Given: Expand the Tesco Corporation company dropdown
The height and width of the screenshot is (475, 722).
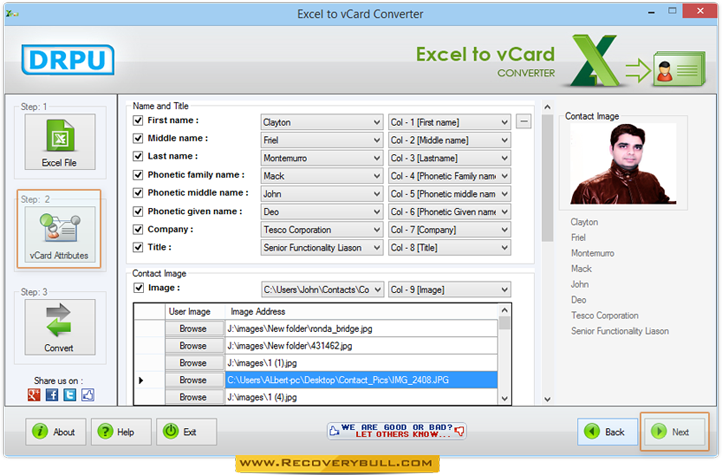Looking at the screenshot, I should pos(322,230).
